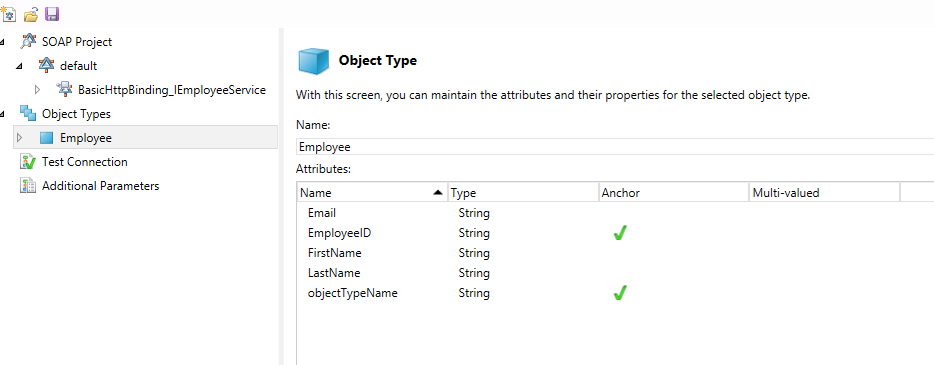The width and height of the screenshot is (934, 365).
Task: Select BasicHttpBinding_IEmployeeService tree item
Action: click(x=172, y=89)
